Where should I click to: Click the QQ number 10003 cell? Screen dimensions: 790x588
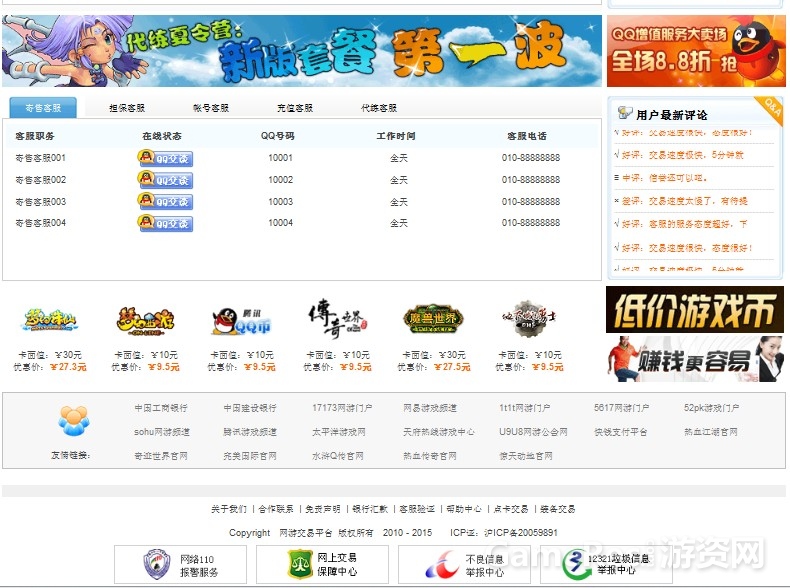click(280, 202)
